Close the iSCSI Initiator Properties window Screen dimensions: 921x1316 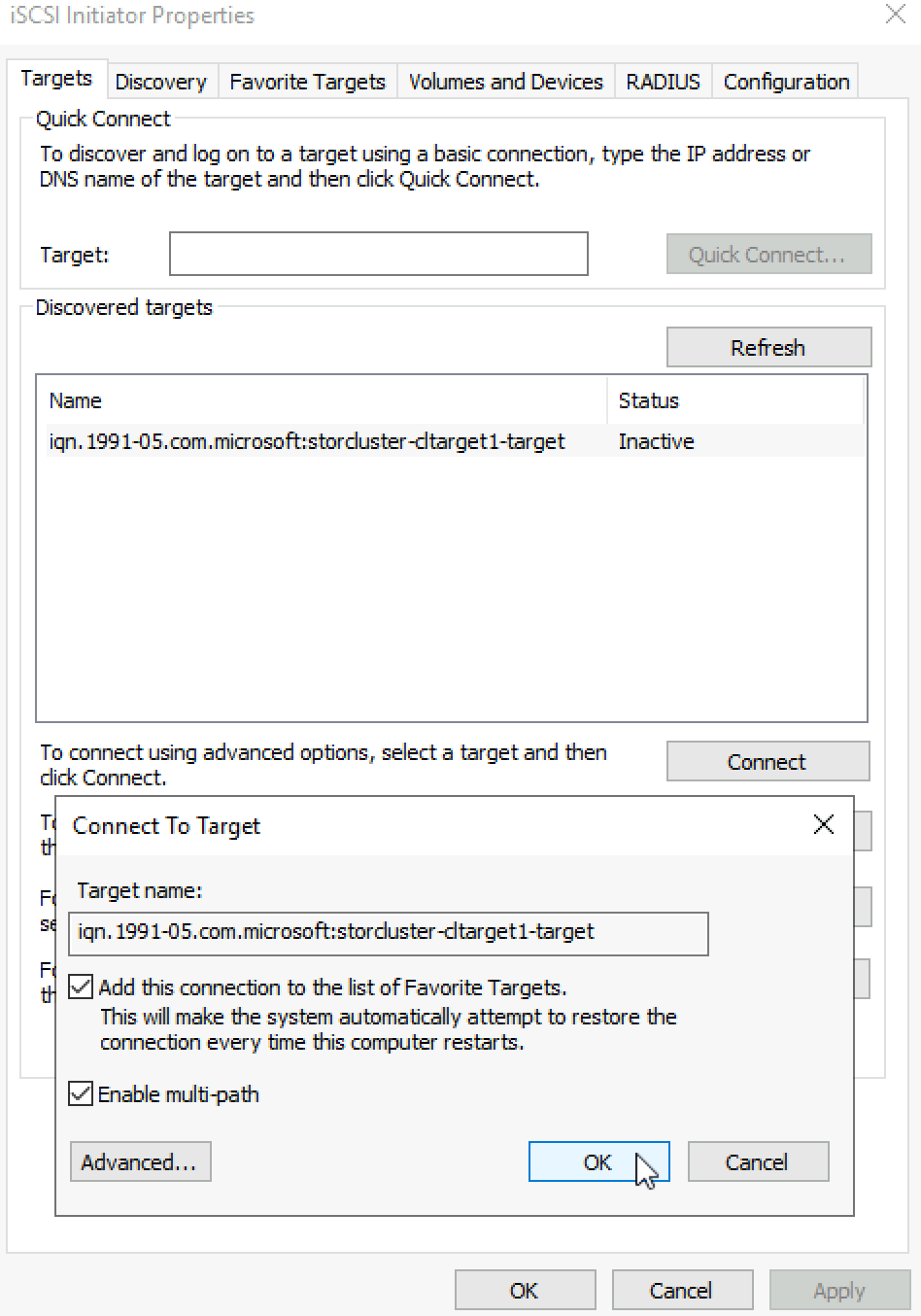895,15
